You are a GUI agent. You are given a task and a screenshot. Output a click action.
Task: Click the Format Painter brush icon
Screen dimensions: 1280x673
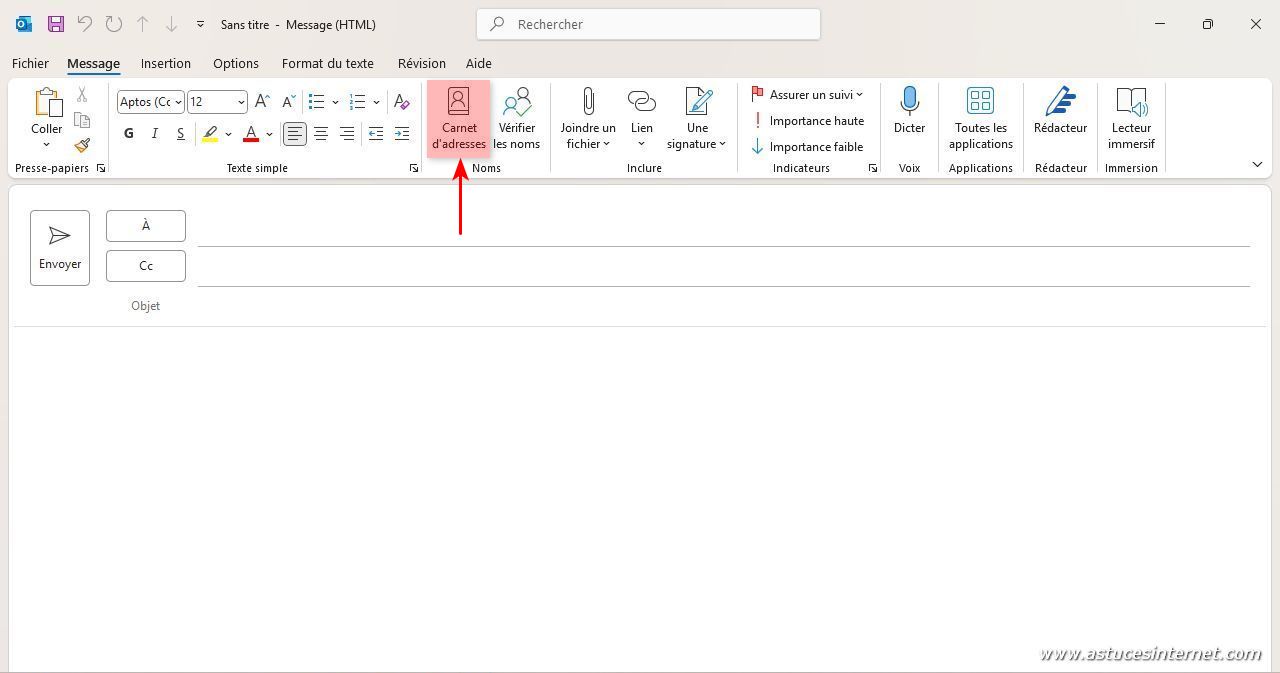[82, 145]
